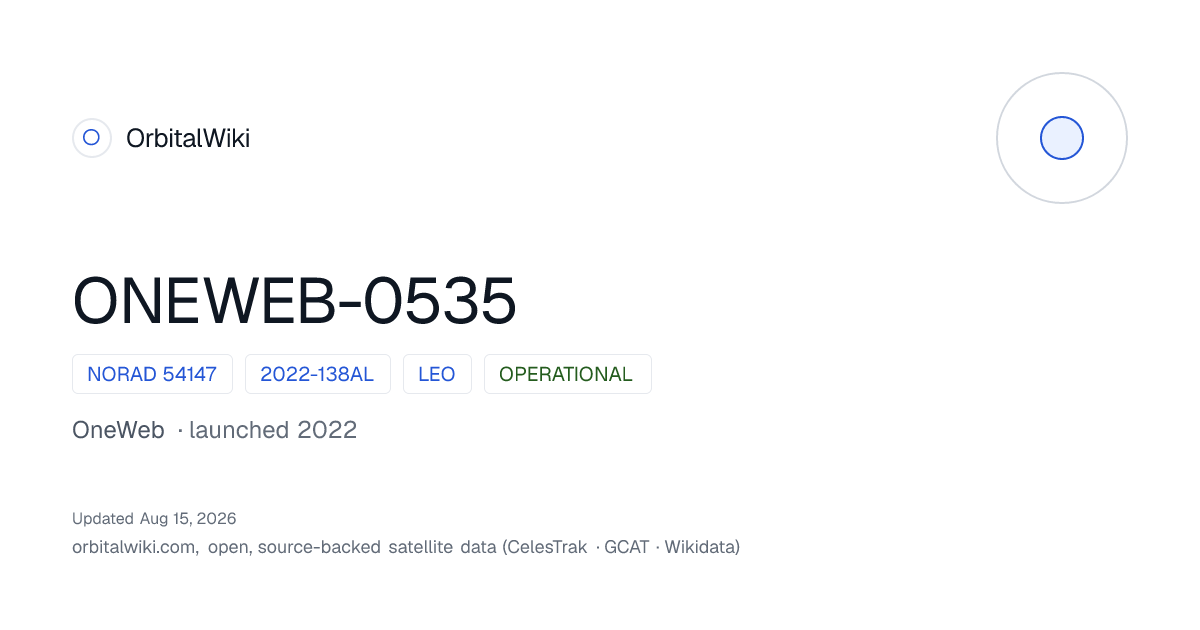Viewport: 1200px width, 630px height.
Task: Select the blue satellite dot in the orbit graphic
Action: pos(1062,138)
